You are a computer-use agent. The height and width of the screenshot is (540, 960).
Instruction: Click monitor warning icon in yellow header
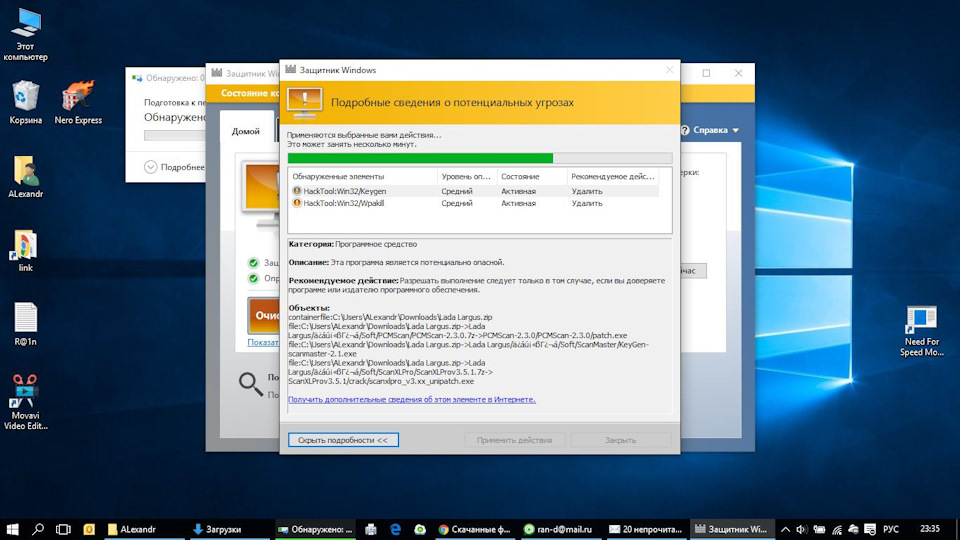304,102
